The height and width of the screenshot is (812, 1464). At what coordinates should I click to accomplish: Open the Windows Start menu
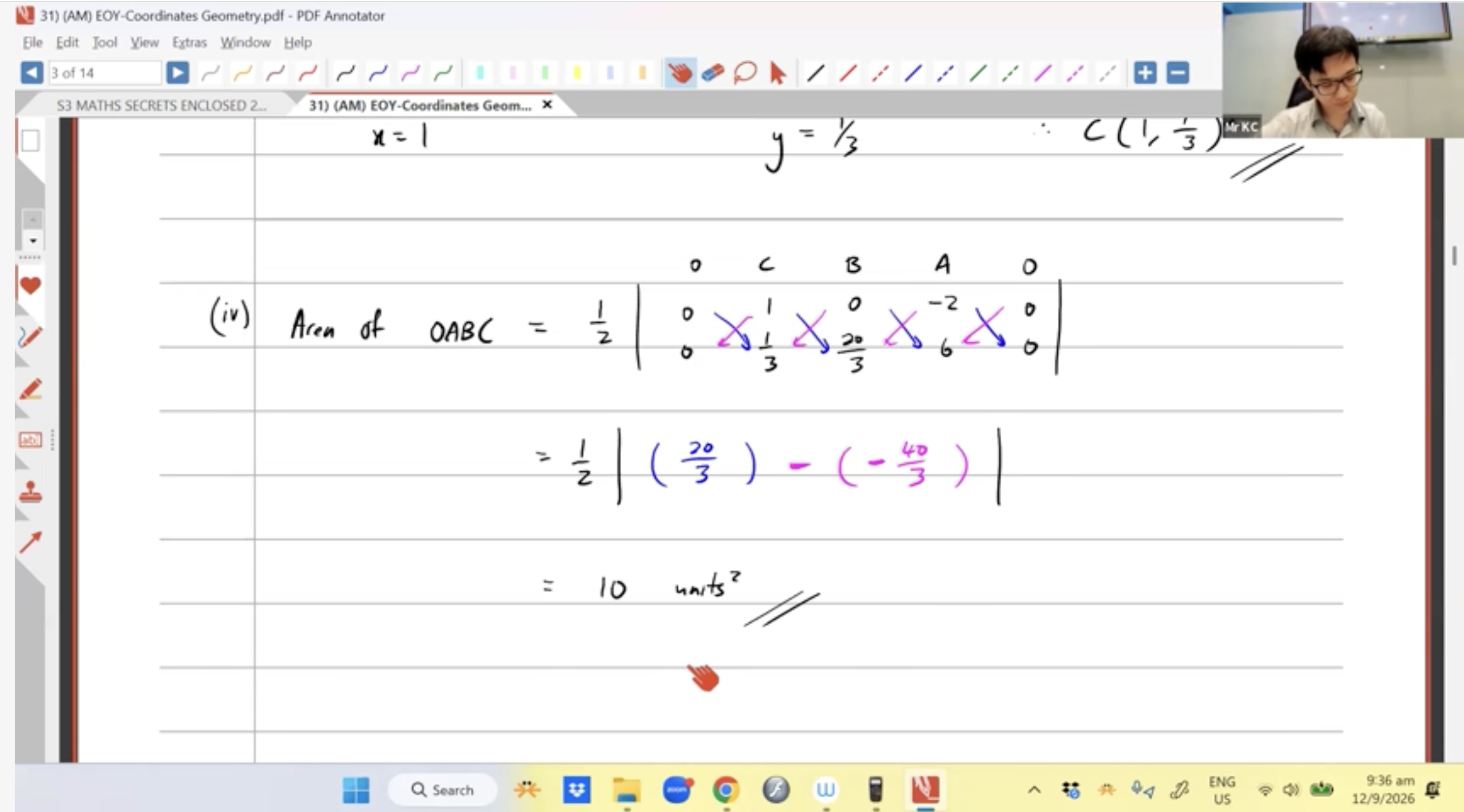(356, 790)
